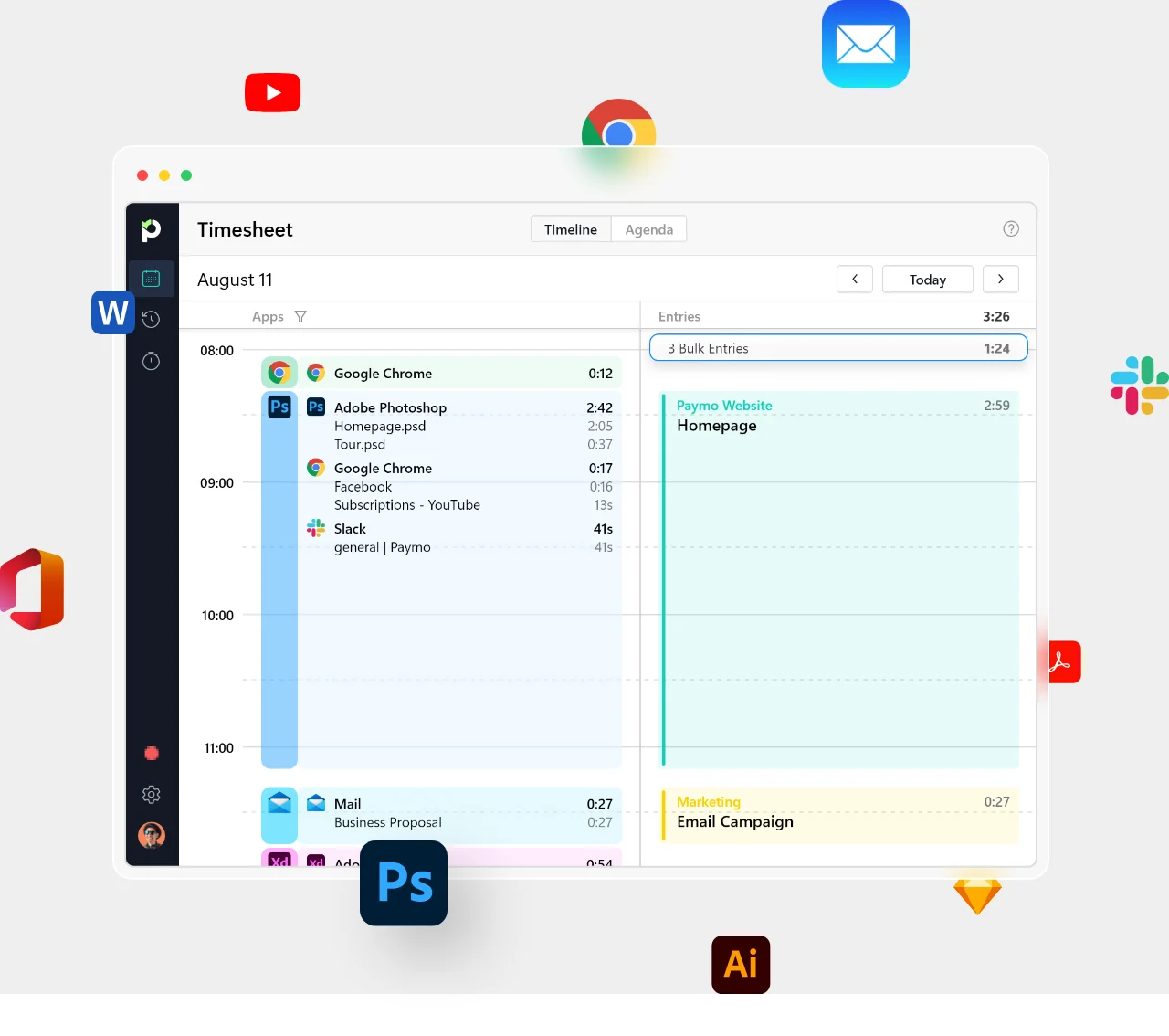Click the small Chrome icon beside the 0:12 Google Chrome row
Screen dimensions: 1169x1036
pos(316,373)
